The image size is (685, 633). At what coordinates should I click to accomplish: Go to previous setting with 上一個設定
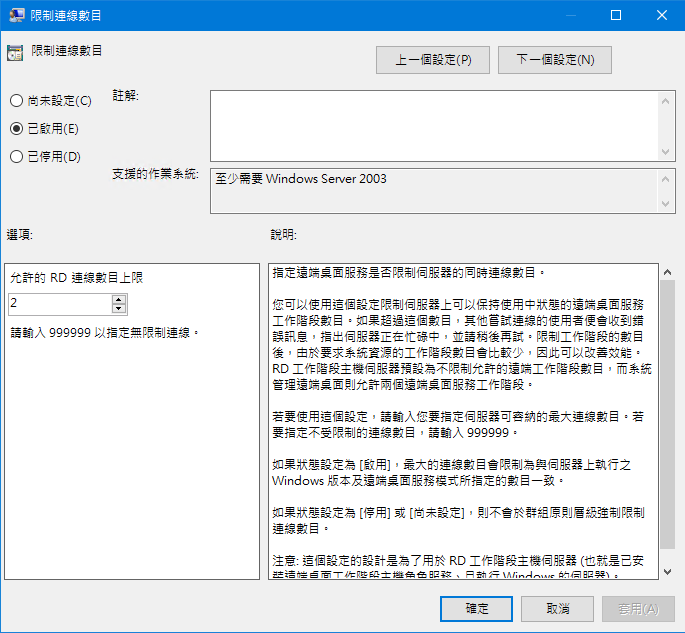pos(433,60)
